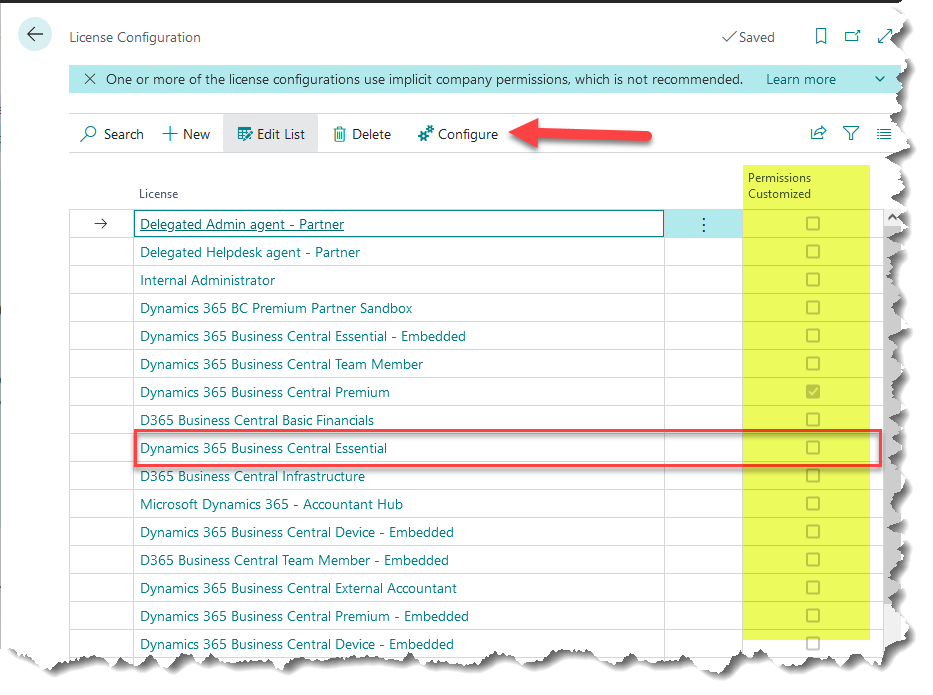Uncheck Permissions Customized for Business Central Premium
This screenshot has width=933, height=695.
click(812, 392)
